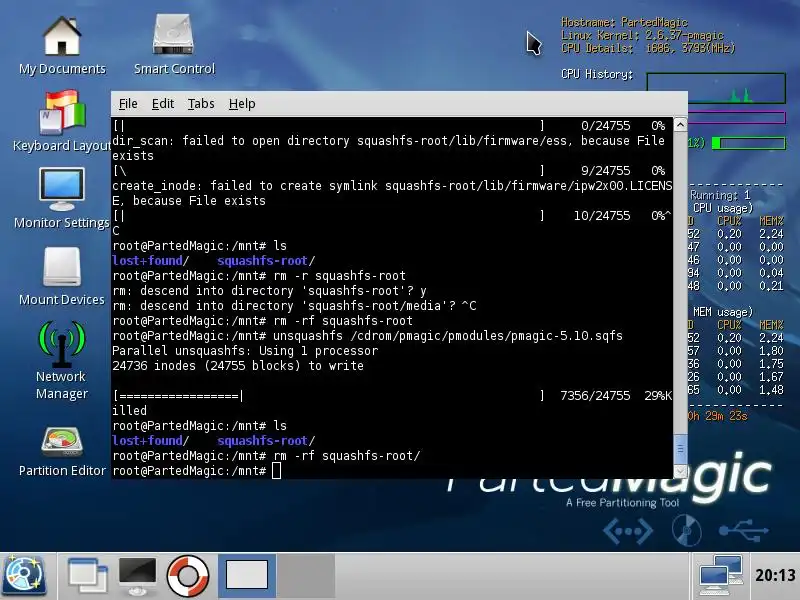Switch to the first workspace in pager
The width and height of the screenshot is (800, 600).
coord(247,576)
